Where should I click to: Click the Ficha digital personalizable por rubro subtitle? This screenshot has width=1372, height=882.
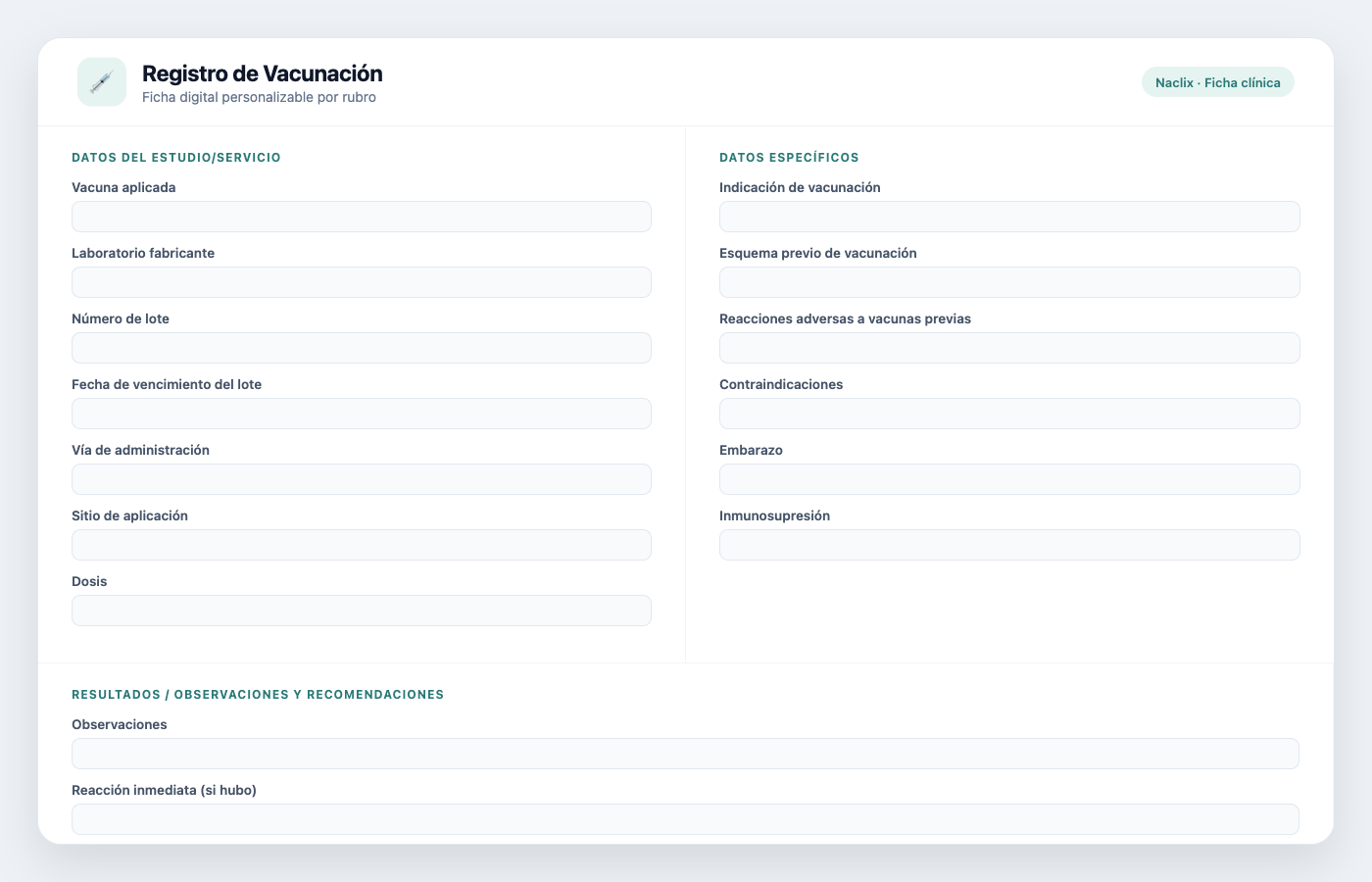[x=259, y=97]
